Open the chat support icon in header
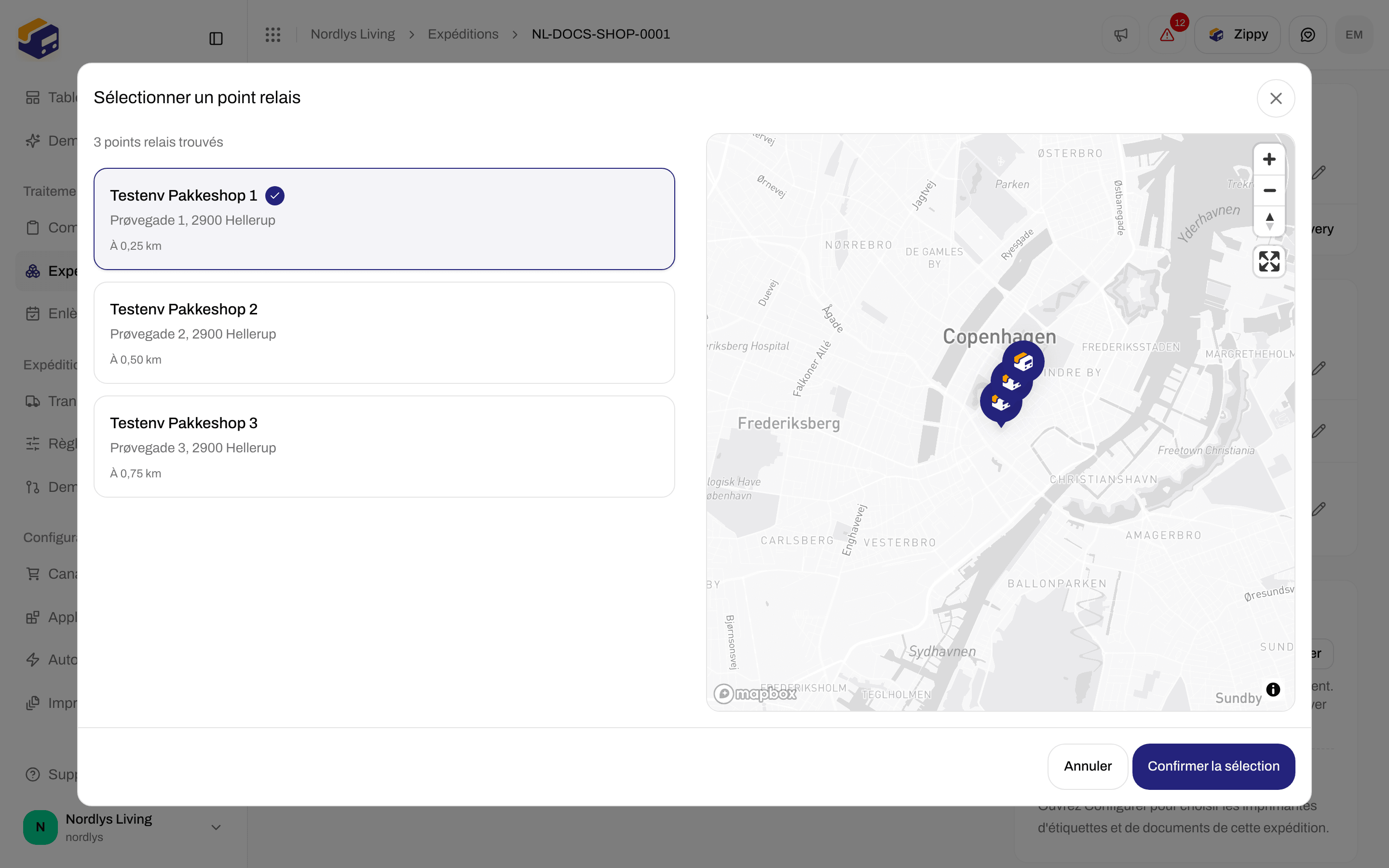The width and height of the screenshot is (1389, 868). (x=1307, y=35)
